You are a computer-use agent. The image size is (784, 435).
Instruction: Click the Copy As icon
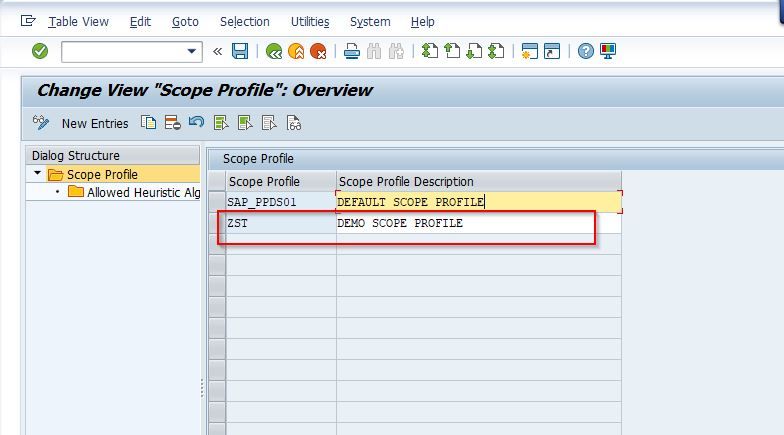coord(148,122)
